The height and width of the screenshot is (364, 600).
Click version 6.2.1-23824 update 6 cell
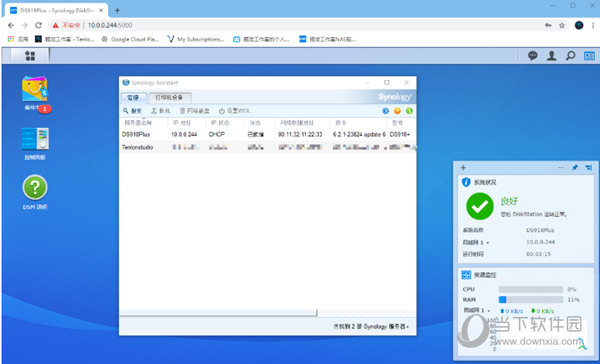click(x=359, y=134)
